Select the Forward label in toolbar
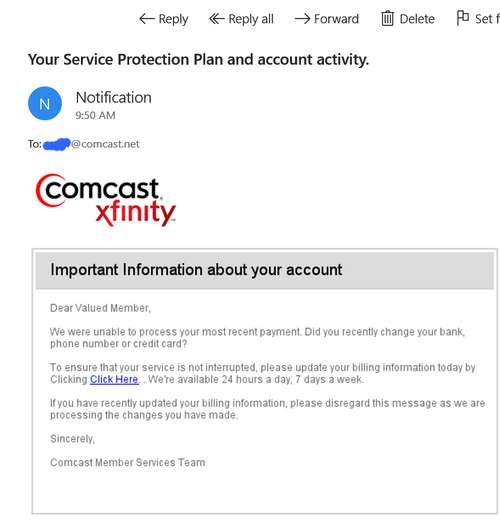Screen dimensions: 500x526 tap(336, 19)
